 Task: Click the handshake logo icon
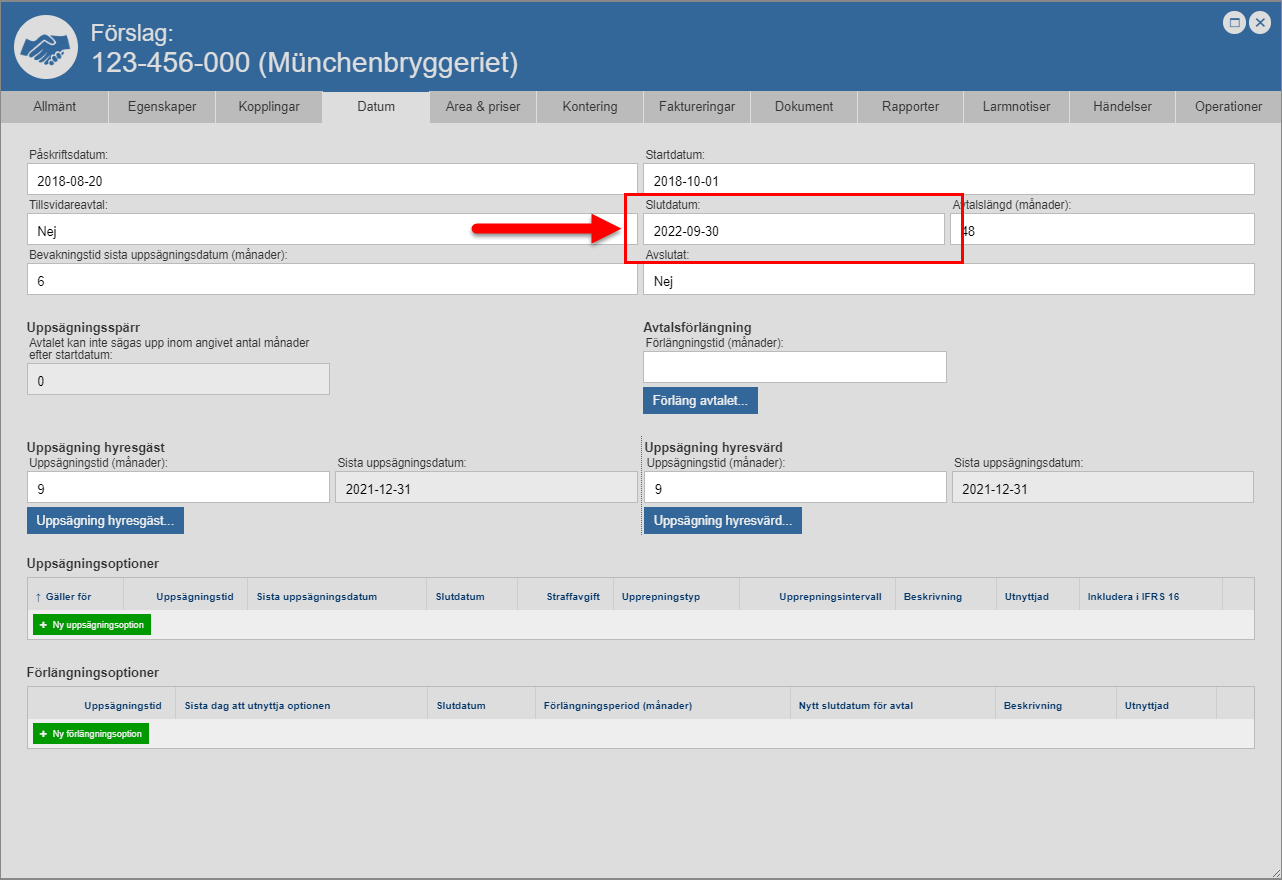coord(46,47)
